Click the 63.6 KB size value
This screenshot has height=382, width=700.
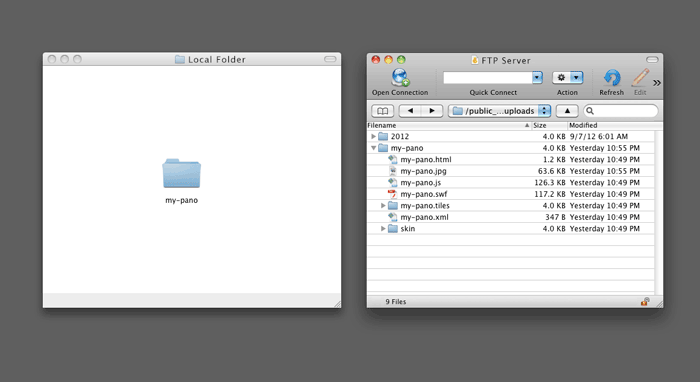point(552,171)
